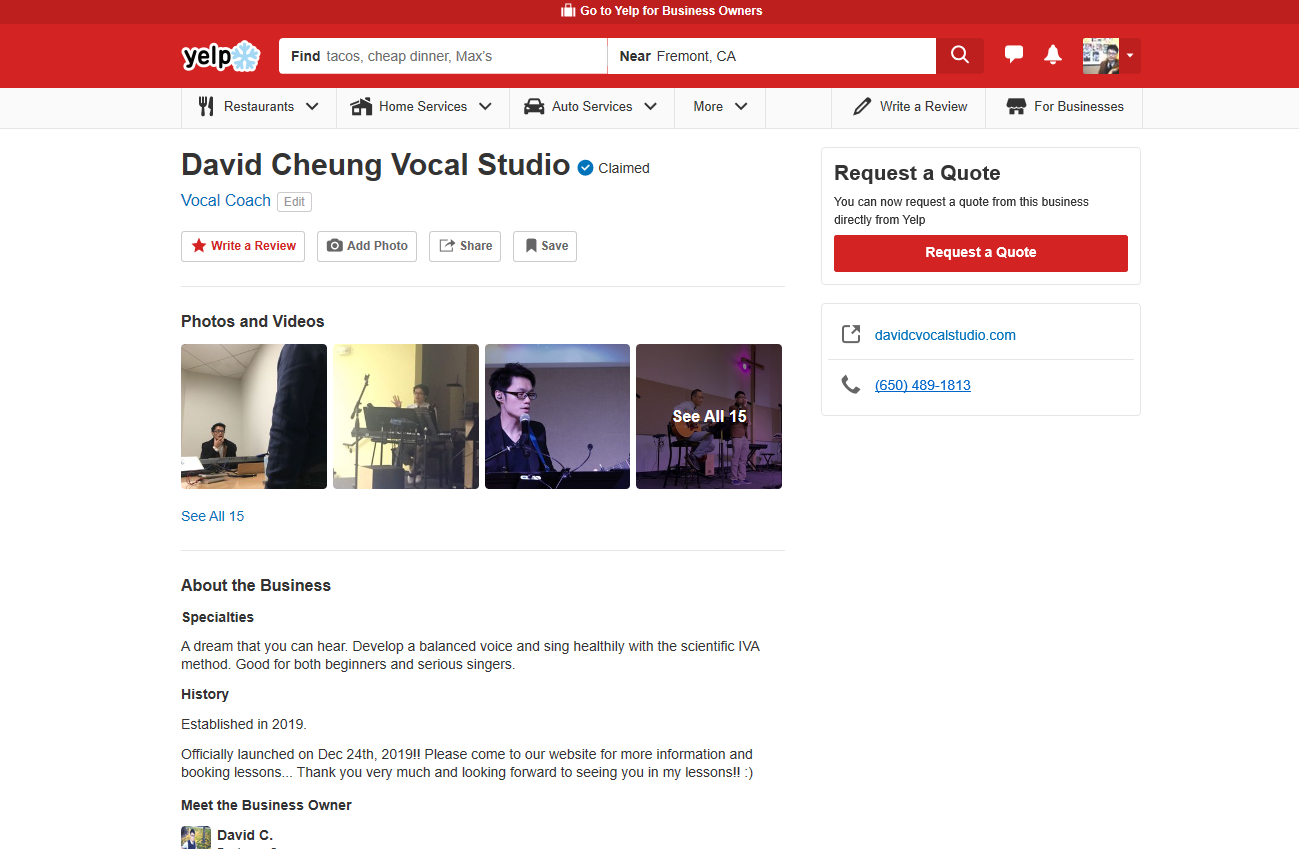Click the Find search input field
1299x849 pixels.
460,56
